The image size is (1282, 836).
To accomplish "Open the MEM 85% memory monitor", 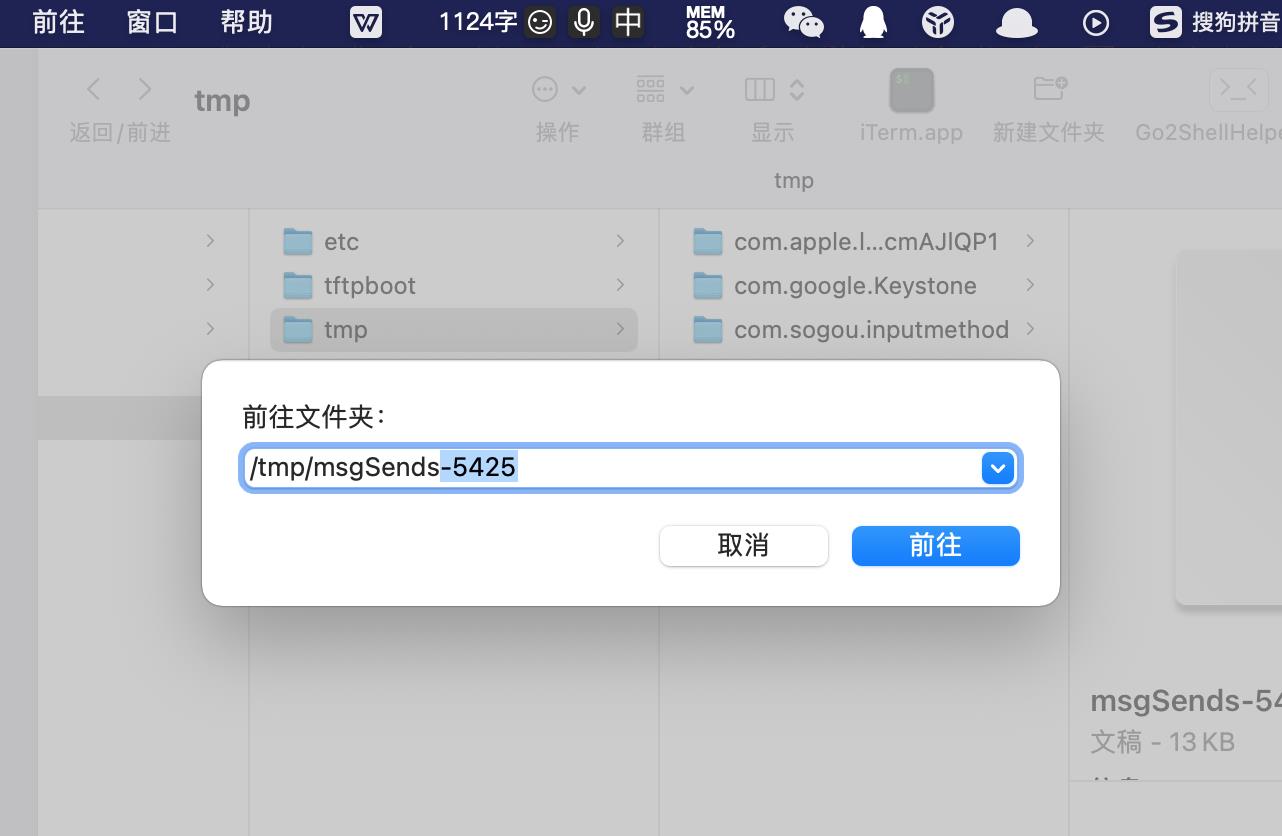I will tap(710, 22).
